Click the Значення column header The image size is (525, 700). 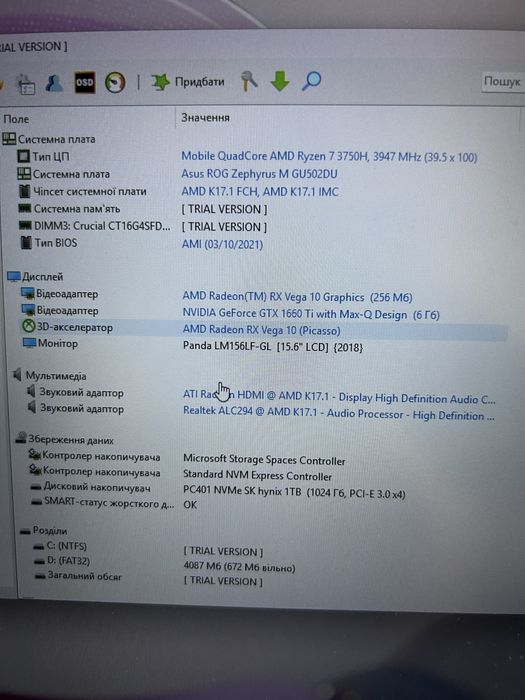(205, 118)
